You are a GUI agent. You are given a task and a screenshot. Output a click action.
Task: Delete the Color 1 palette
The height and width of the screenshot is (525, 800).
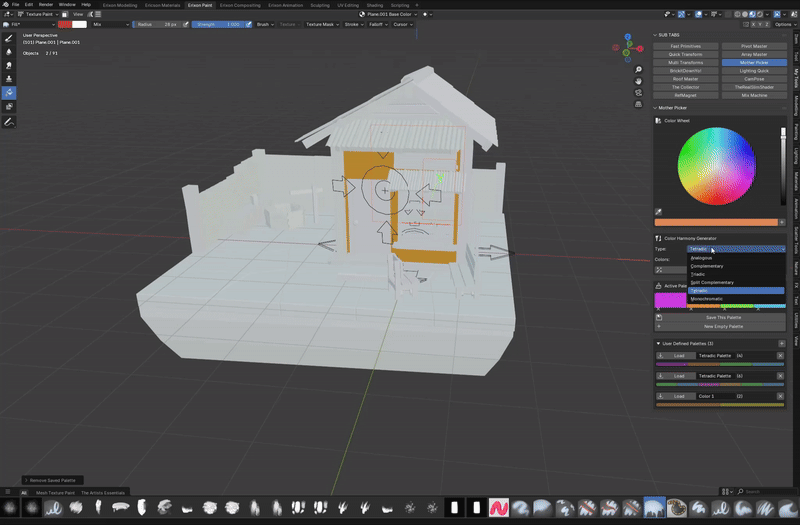780,396
